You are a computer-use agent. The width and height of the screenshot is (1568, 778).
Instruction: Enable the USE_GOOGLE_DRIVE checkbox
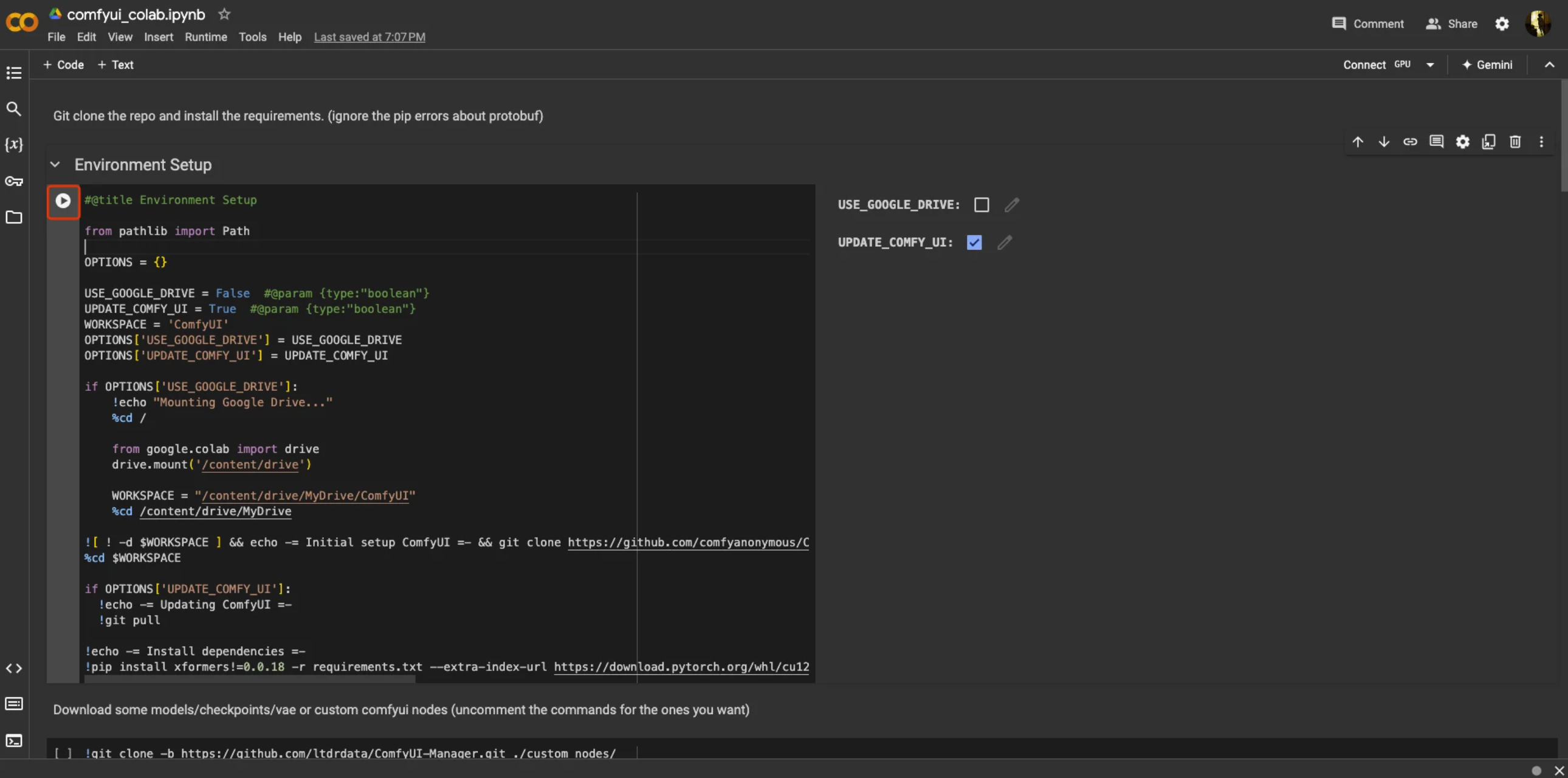coord(982,205)
